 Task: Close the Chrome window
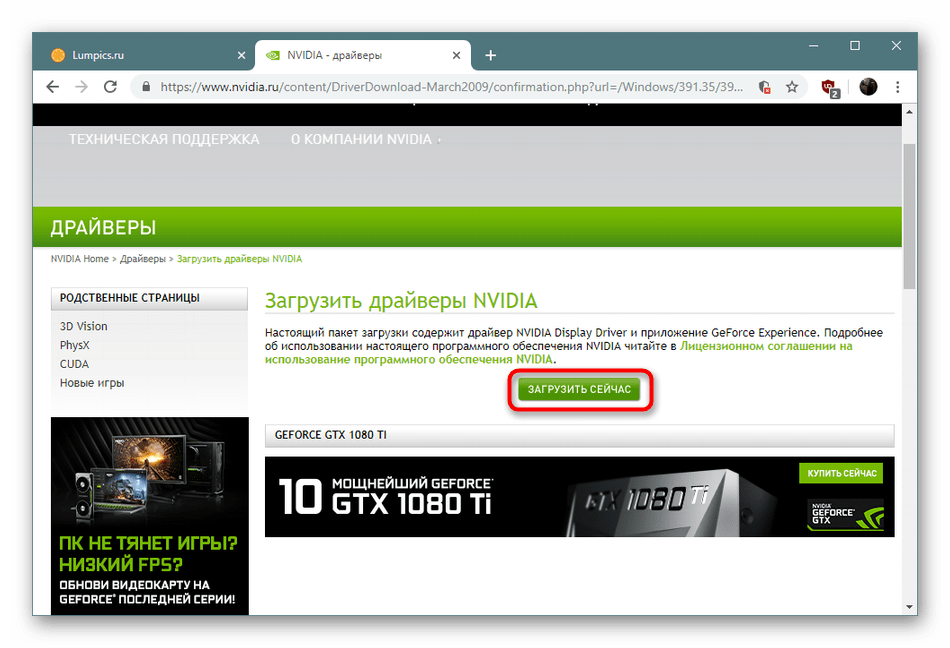pos(896,46)
